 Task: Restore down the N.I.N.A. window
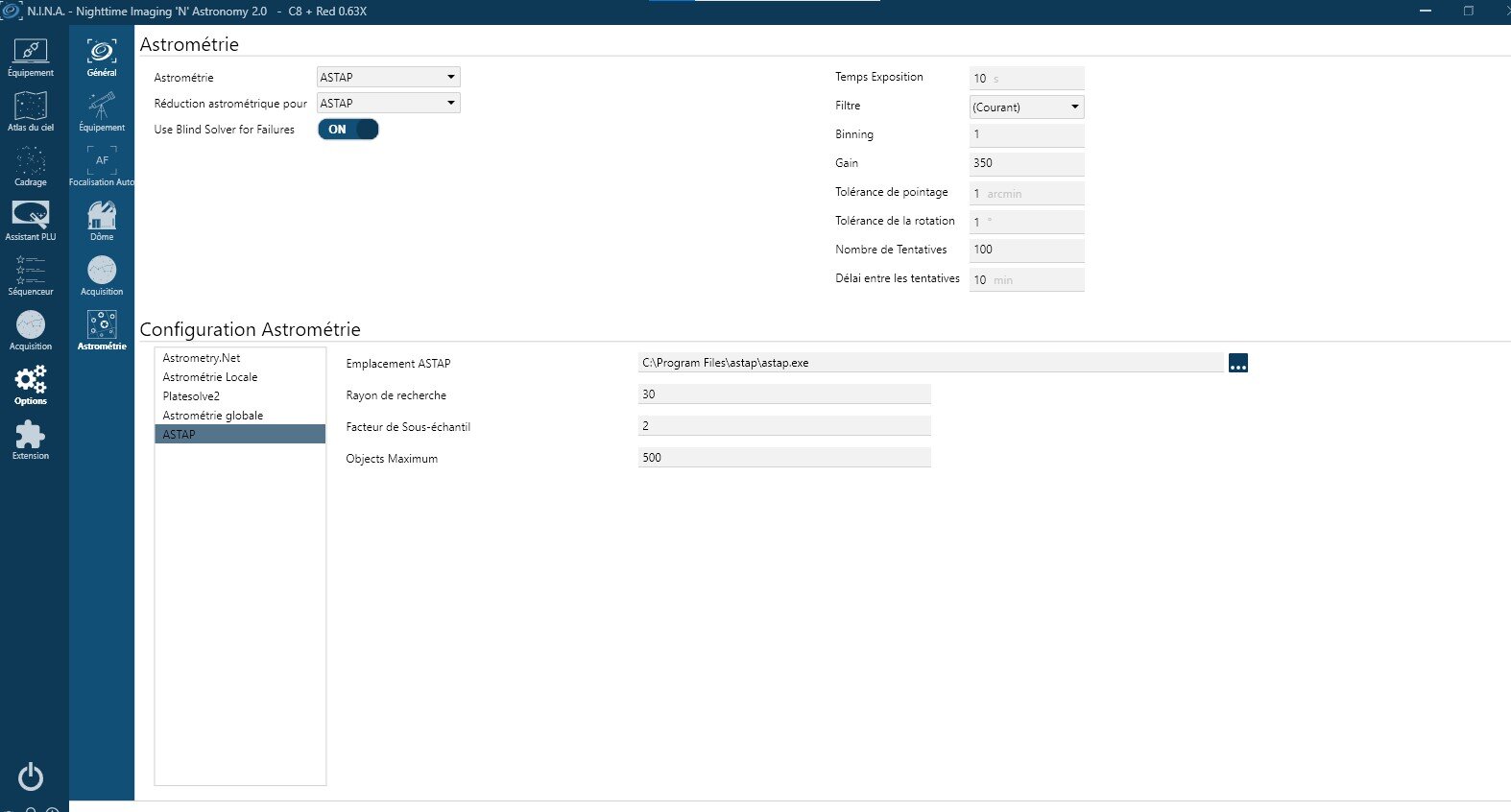point(1469,12)
